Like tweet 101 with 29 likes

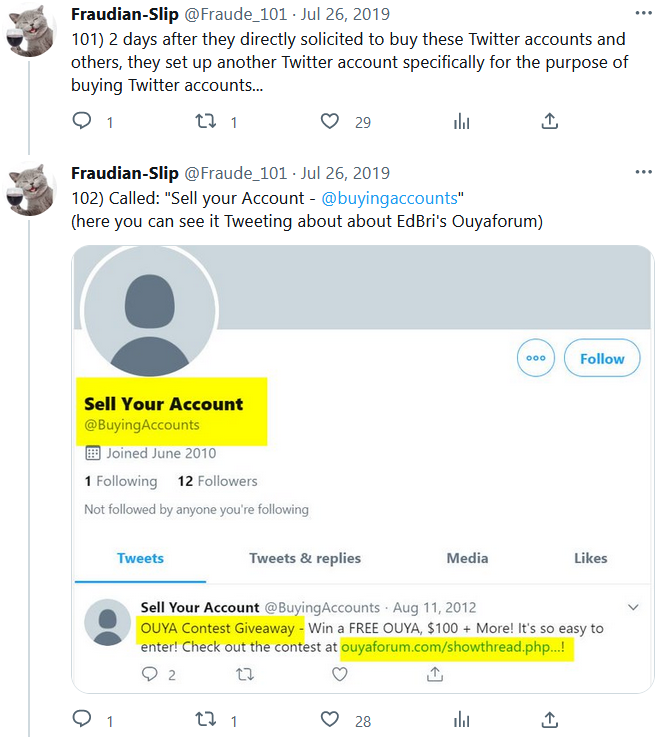[x=330, y=122]
